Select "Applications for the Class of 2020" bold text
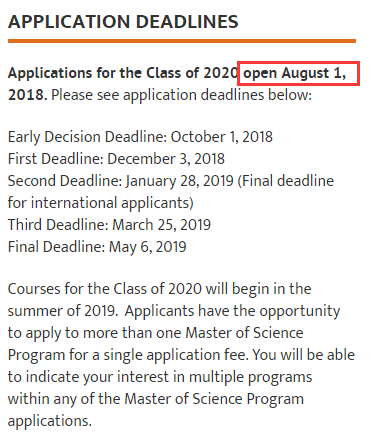 123,73
